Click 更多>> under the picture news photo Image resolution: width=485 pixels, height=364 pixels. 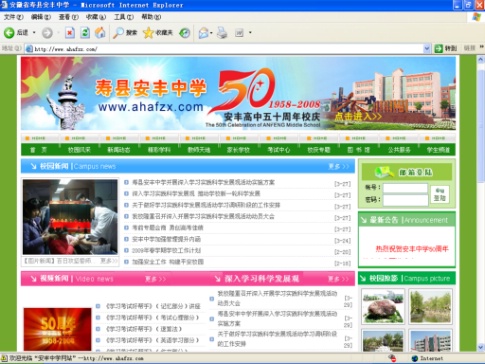point(109,261)
